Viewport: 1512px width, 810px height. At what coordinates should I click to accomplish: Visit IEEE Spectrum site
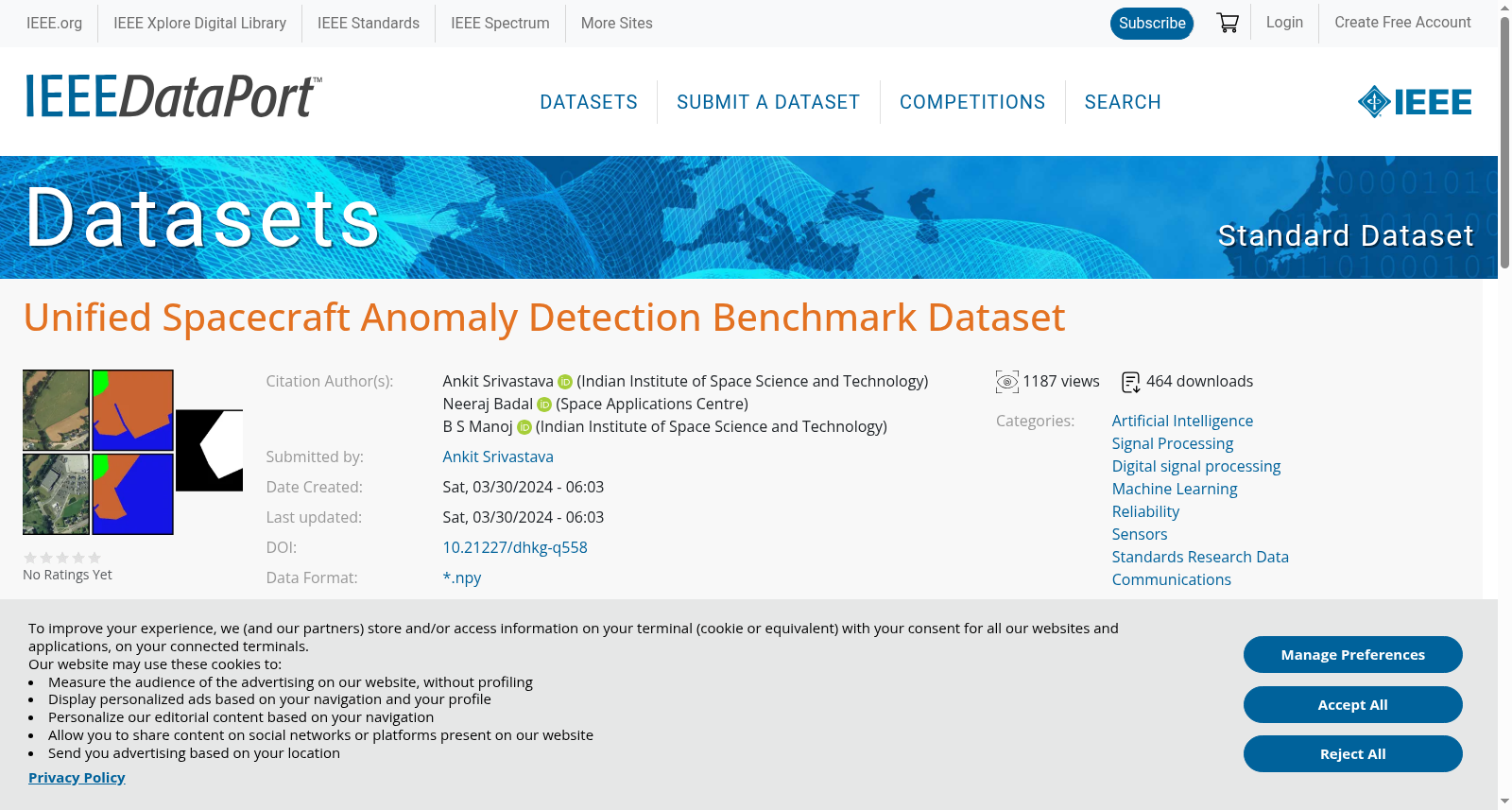500,23
